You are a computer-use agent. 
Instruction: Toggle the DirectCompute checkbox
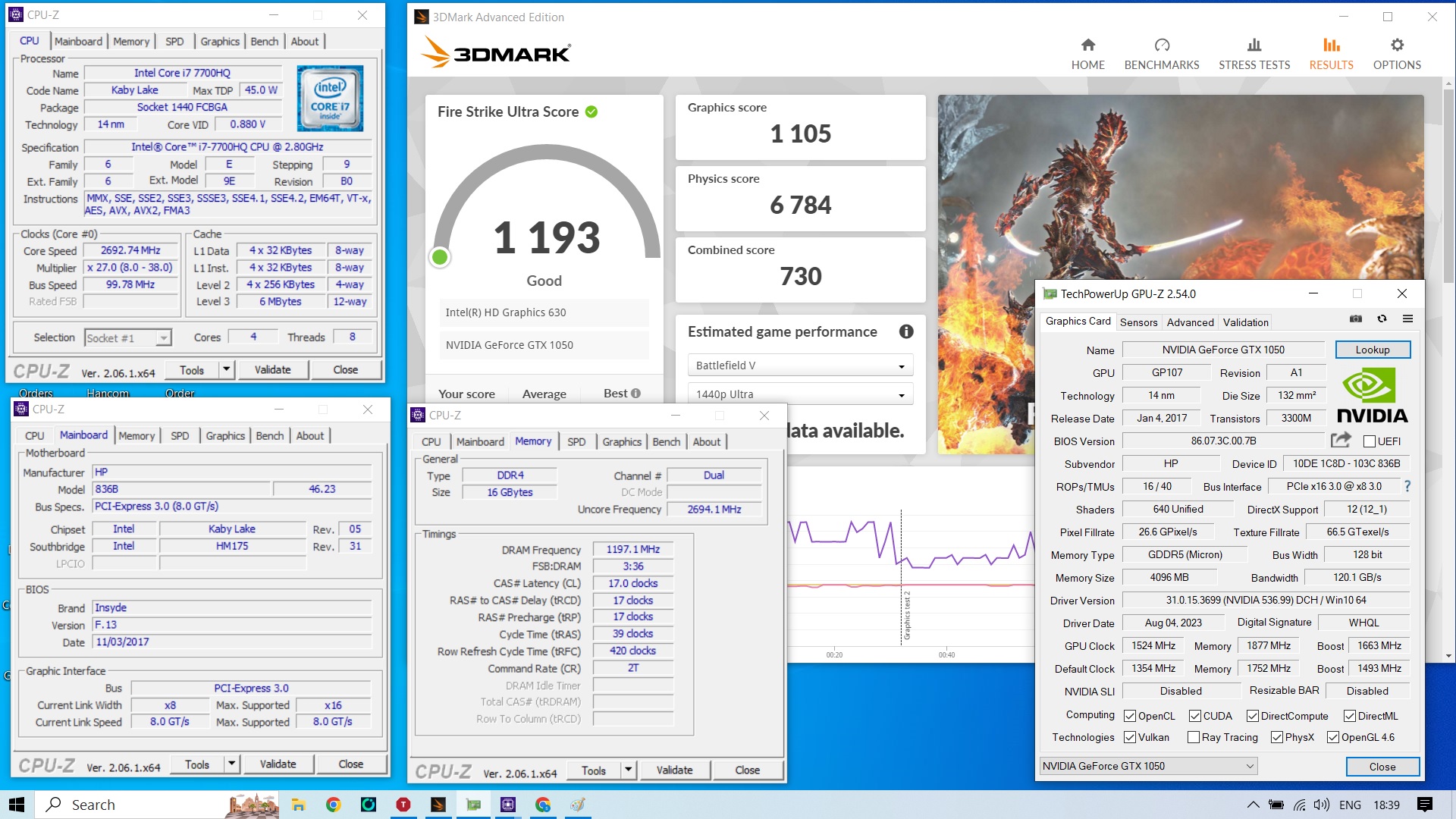click(1253, 716)
